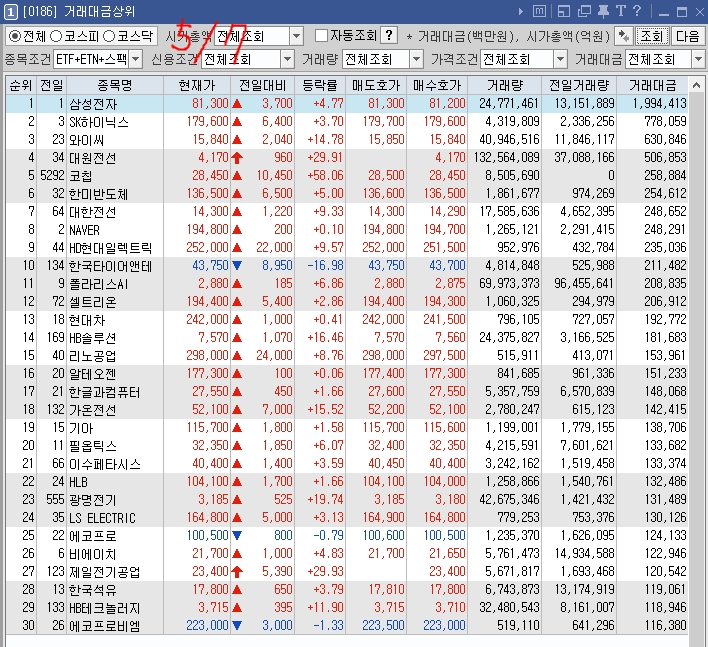This screenshot has height=647, width=708.
Task: Open the 종목조건 ETF+ETN+스팩 dropdown
Action: (x=135, y=59)
